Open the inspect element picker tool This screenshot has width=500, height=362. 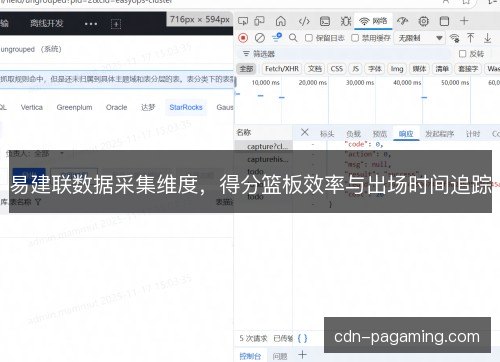(243, 21)
